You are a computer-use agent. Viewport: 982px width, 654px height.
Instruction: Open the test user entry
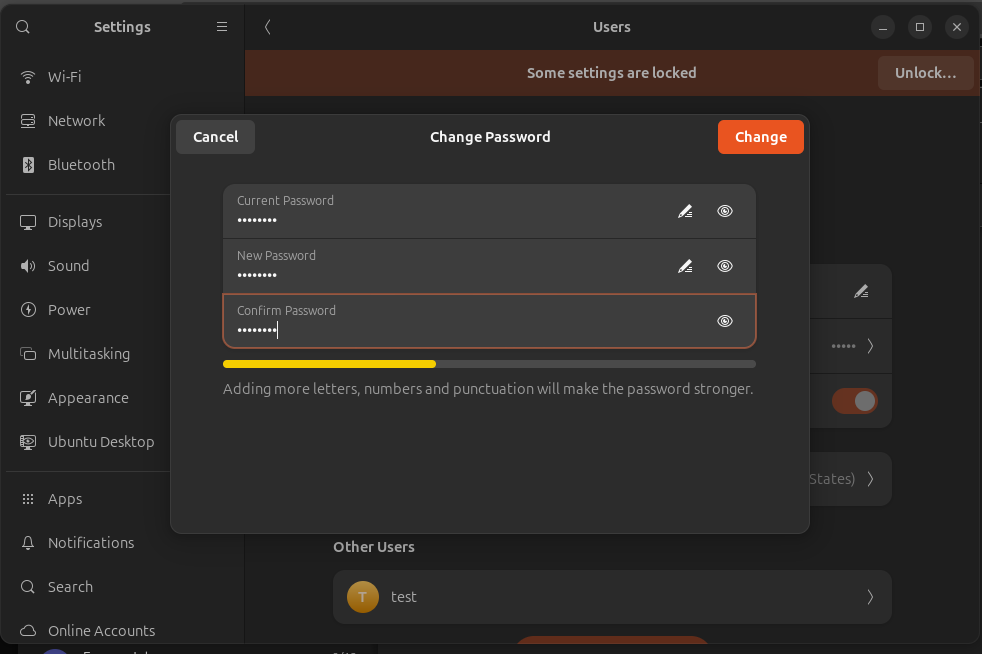tap(612, 597)
